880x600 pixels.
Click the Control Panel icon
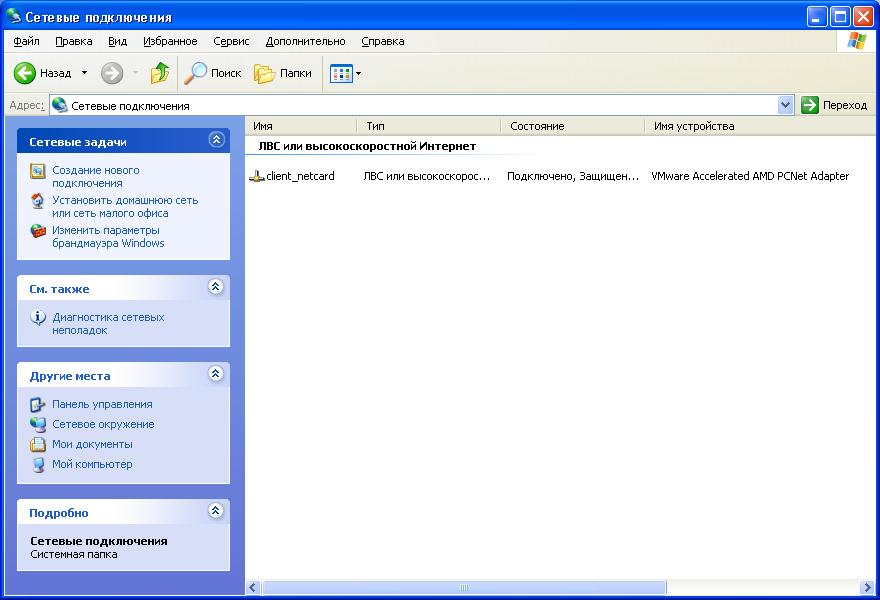(38, 404)
